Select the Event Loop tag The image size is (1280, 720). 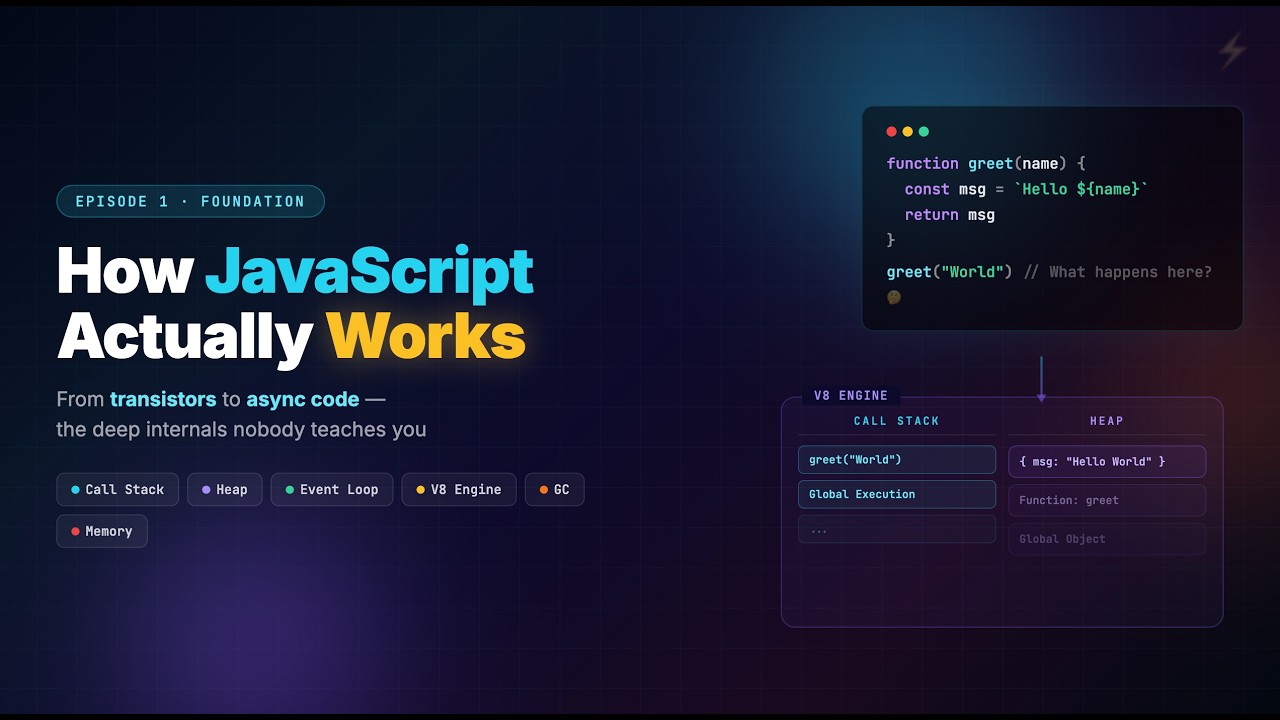point(332,490)
